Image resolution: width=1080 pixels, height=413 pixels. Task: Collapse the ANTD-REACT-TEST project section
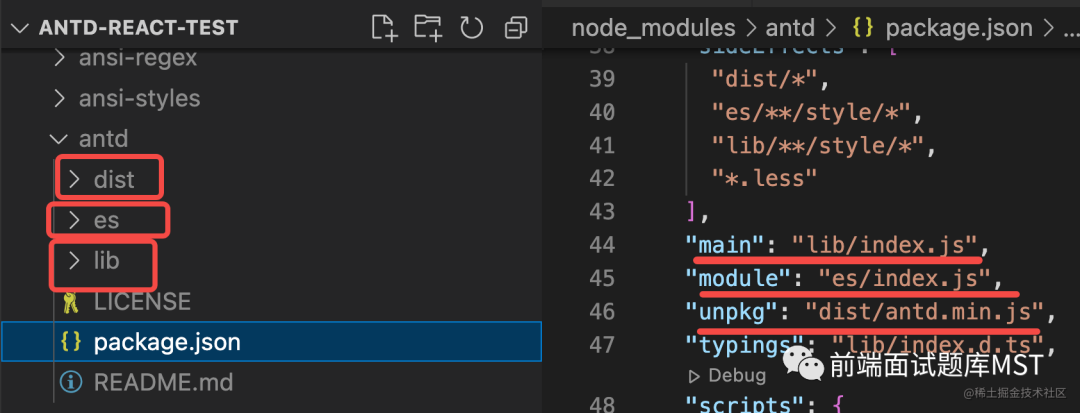(x=21, y=28)
